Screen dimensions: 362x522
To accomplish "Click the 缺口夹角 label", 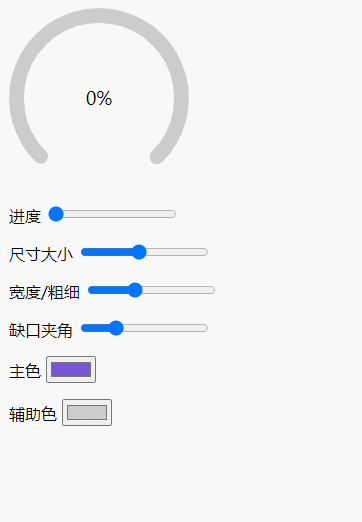I will (x=41, y=331).
